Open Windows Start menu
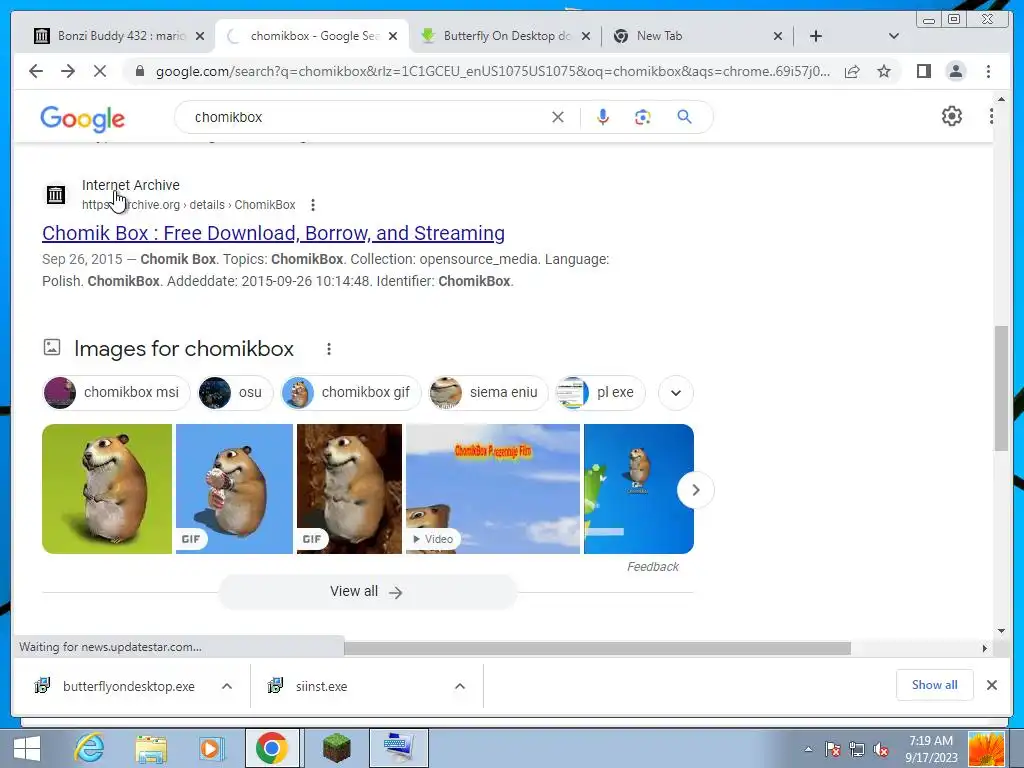Image resolution: width=1024 pixels, height=768 pixels. 27,748
